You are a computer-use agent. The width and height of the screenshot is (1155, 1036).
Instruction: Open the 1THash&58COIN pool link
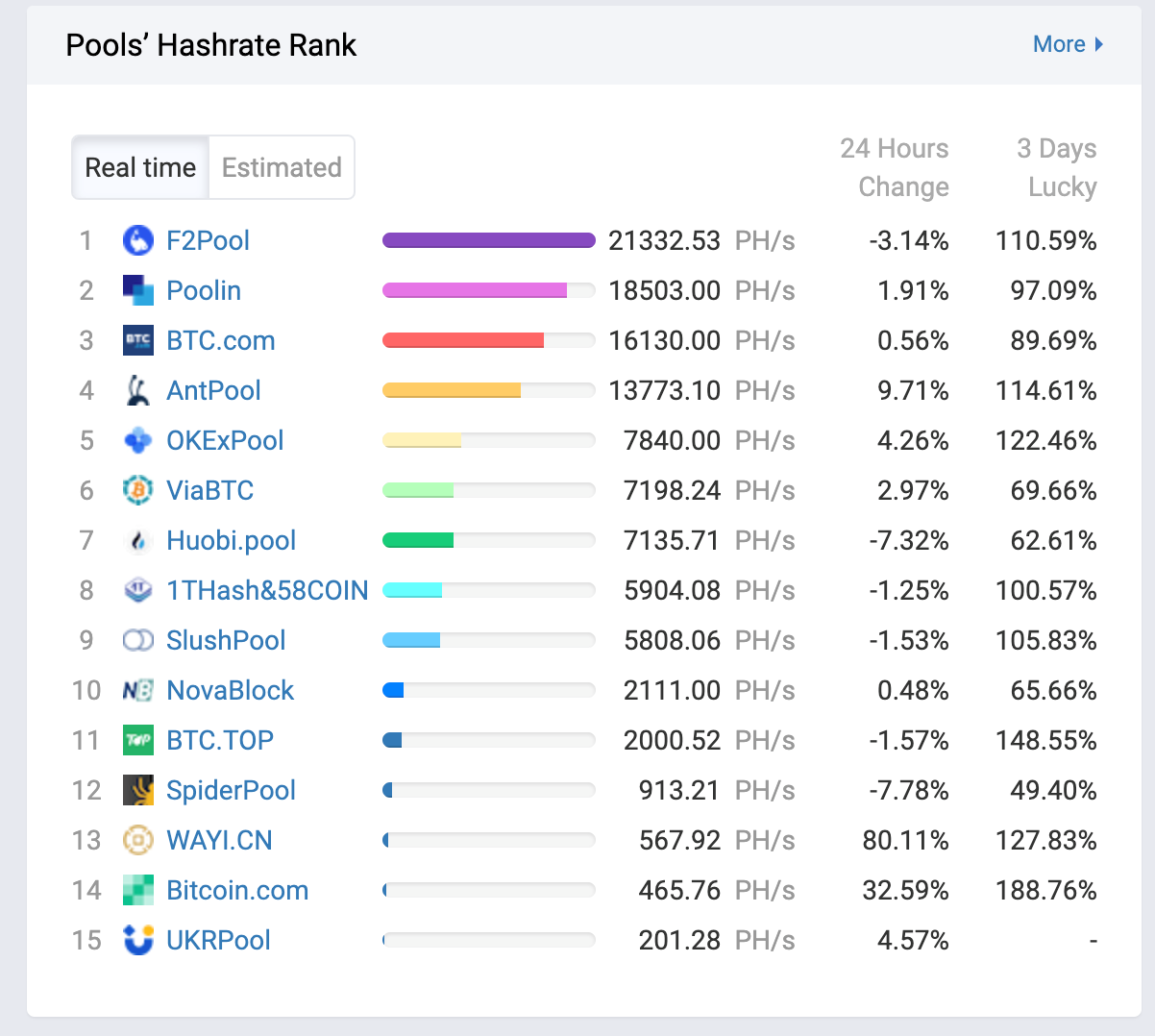[267, 590]
